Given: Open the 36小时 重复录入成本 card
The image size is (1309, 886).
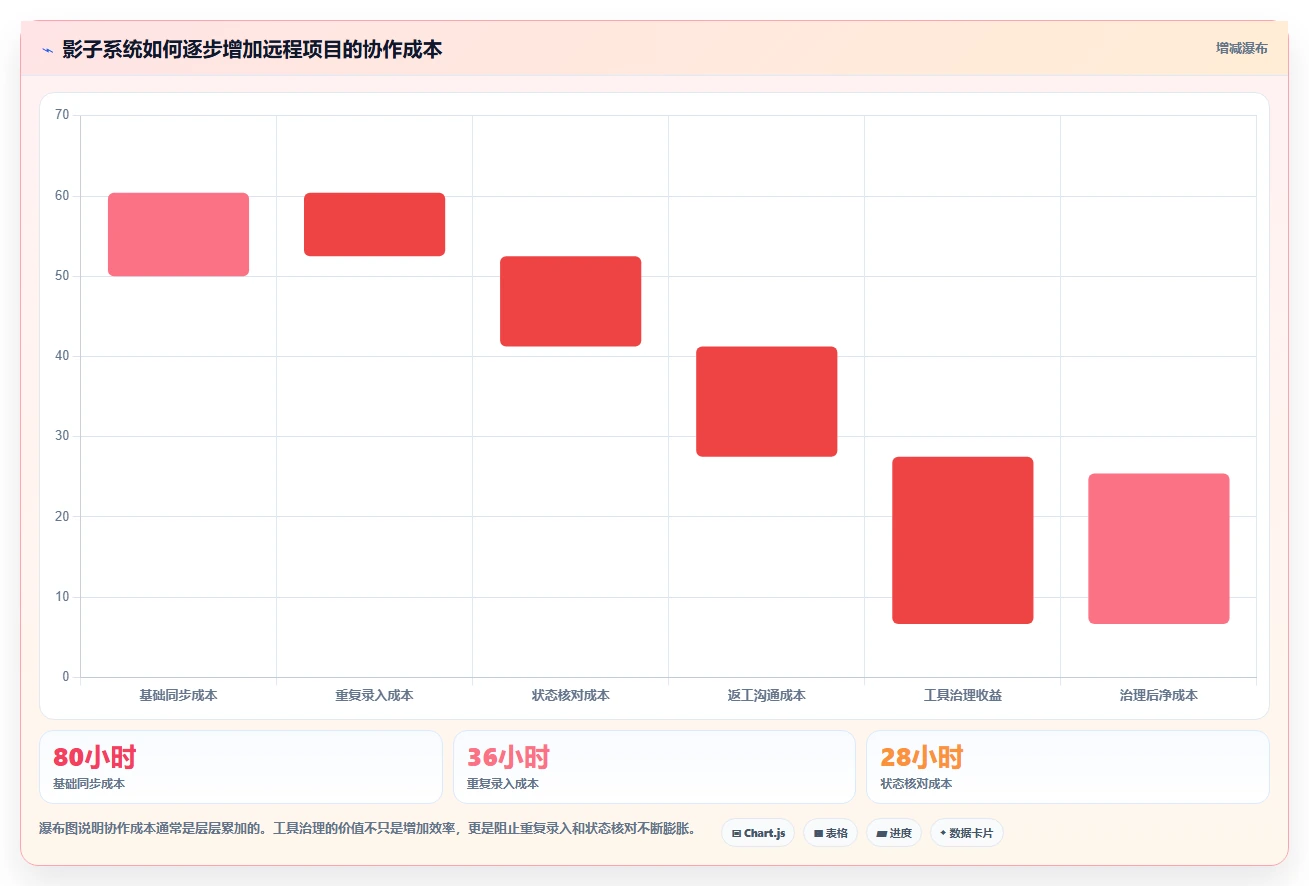Looking at the screenshot, I should (x=654, y=767).
